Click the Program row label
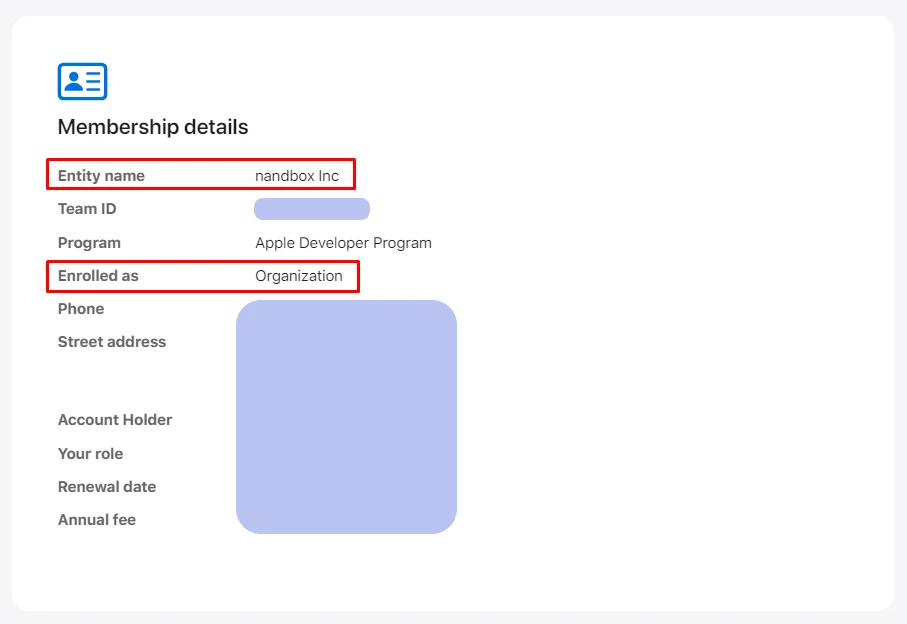Screen dimensions: 907x624 89,242
